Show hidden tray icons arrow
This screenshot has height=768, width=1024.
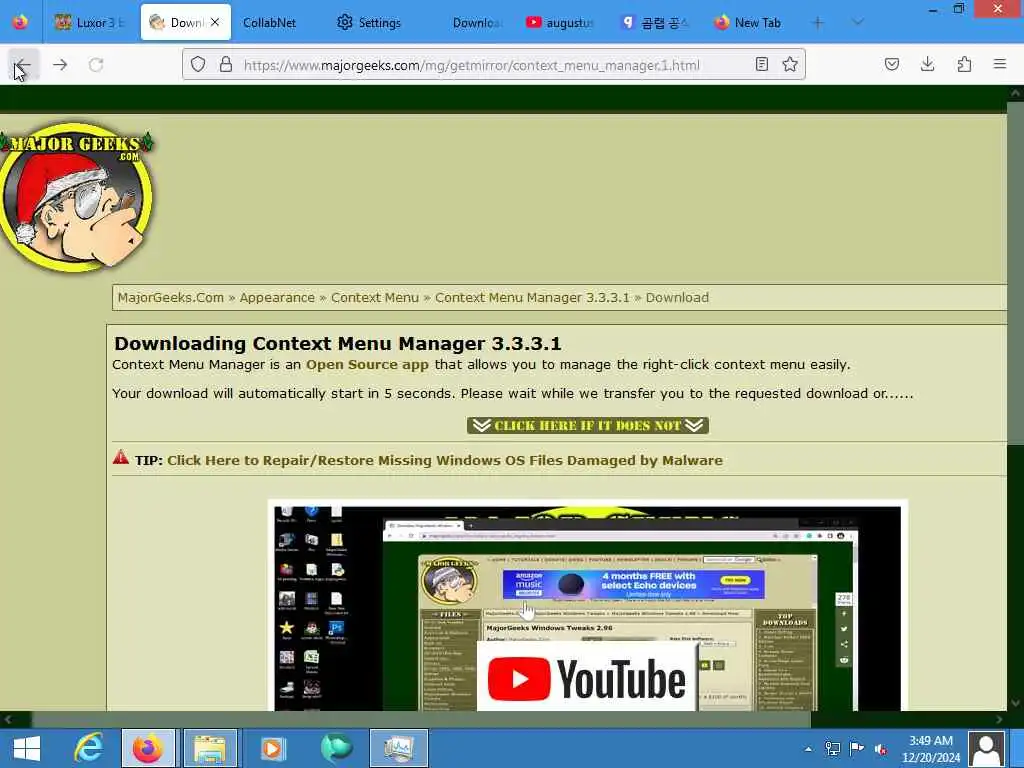point(808,749)
